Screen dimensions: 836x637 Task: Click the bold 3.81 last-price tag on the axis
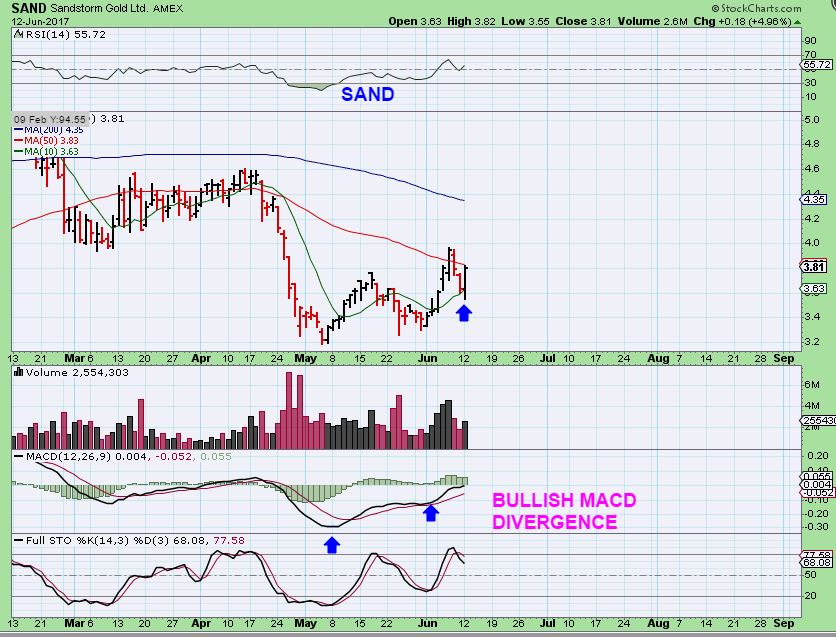pyautogui.click(x=814, y=266)
